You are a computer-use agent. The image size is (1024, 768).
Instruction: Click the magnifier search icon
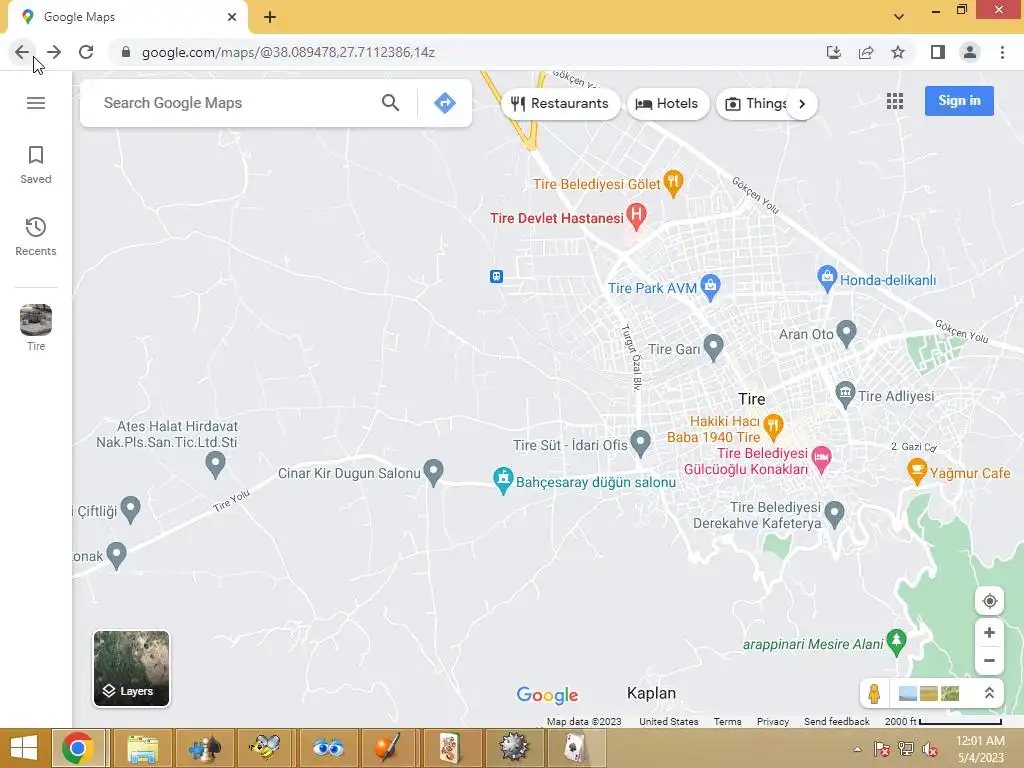pos(391,103)
